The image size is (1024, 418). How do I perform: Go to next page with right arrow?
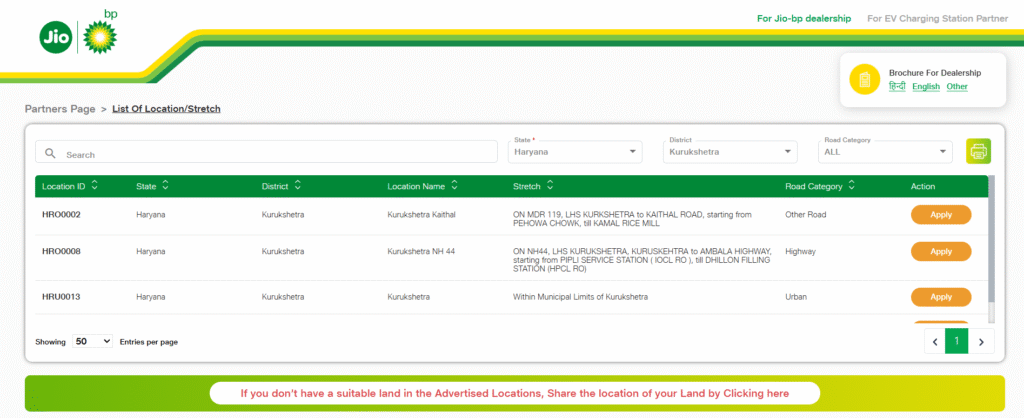[982, 342]
